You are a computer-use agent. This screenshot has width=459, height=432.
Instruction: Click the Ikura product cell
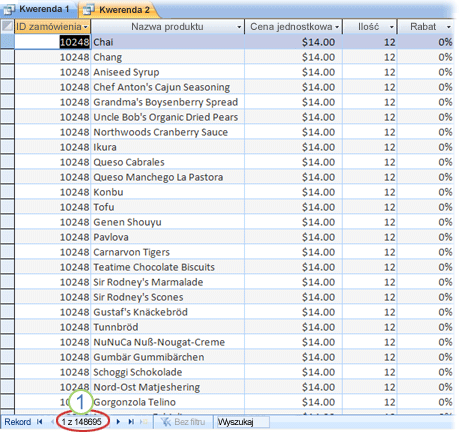pyautogui.click(x=168, y=147)
